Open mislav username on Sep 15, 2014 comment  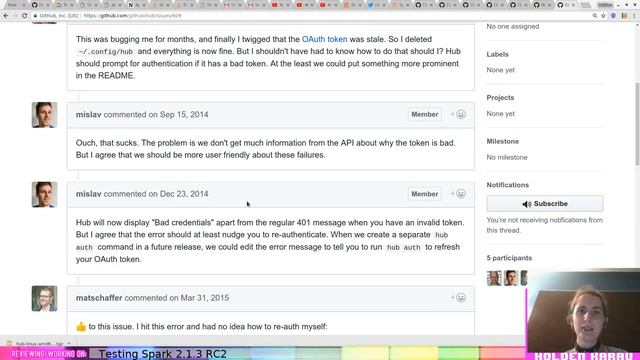click(89, 115)
